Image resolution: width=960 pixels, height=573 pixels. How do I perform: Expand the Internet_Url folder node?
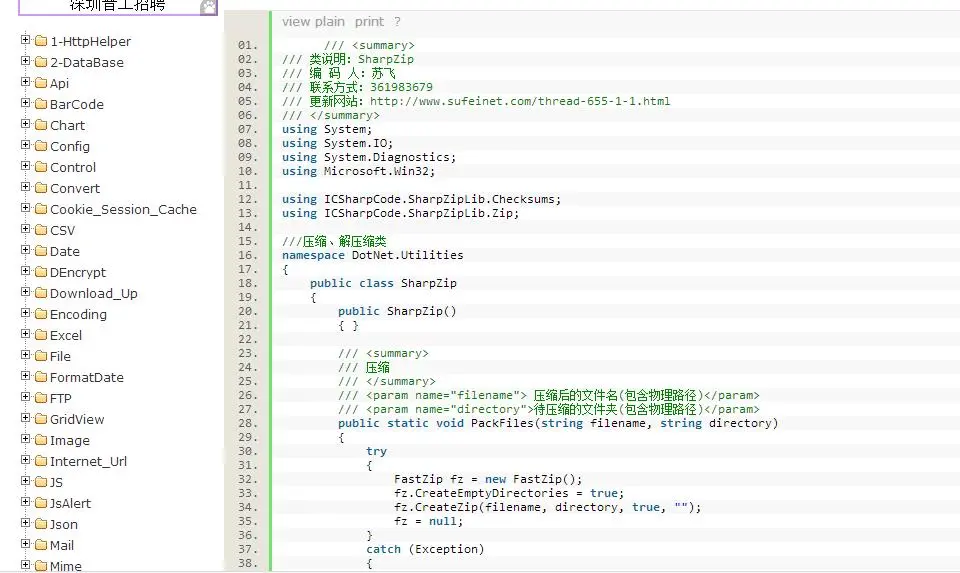pos(26,461)
